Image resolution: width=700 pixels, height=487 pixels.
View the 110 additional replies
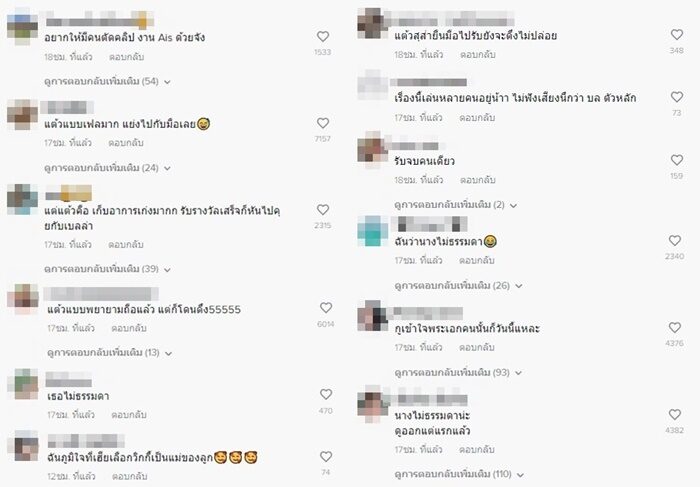(459, 474)
